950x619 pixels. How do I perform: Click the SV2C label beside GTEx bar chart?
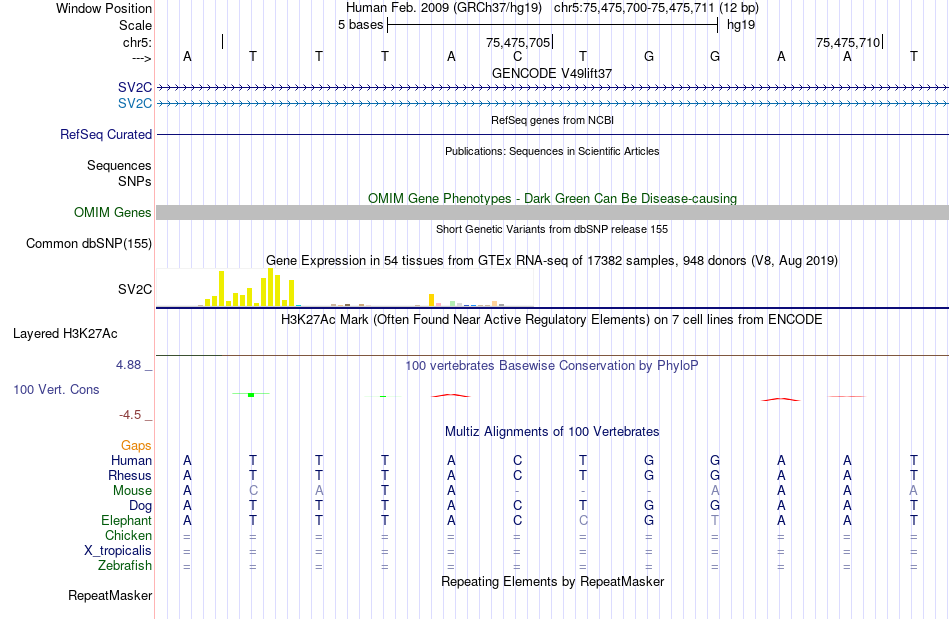pyautogui.click(x=135, y=289)
